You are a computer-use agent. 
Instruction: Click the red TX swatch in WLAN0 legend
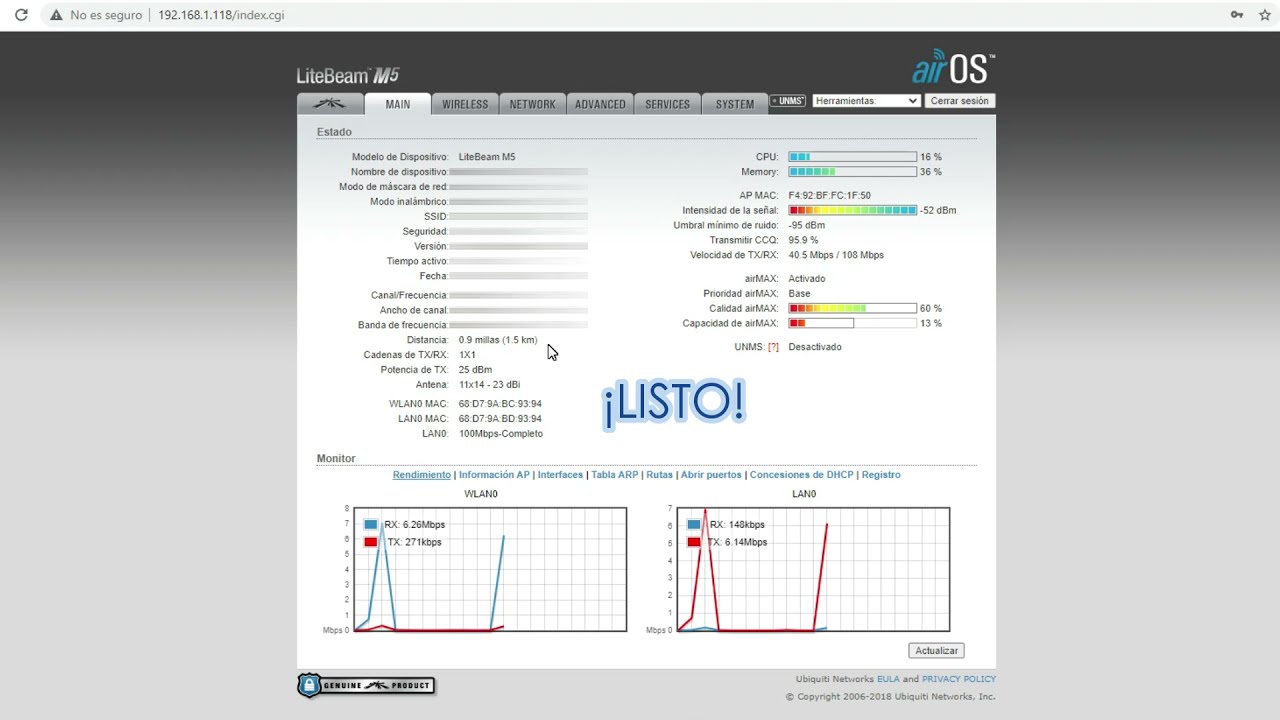(x=371, y=542)
